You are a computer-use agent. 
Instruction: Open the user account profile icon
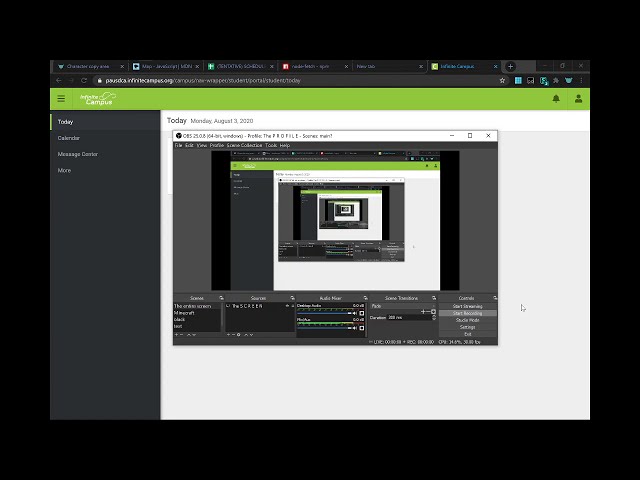click(x=578, y=98)
